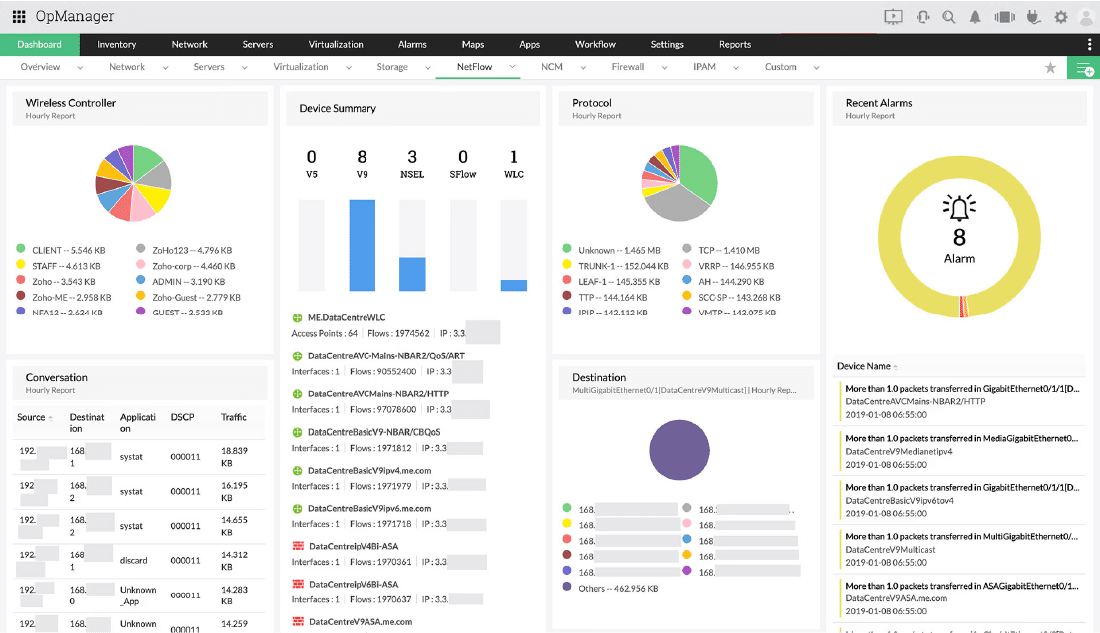Open the settings gear icon
Screen dimensions: 1100x633
click(1061, 17)
